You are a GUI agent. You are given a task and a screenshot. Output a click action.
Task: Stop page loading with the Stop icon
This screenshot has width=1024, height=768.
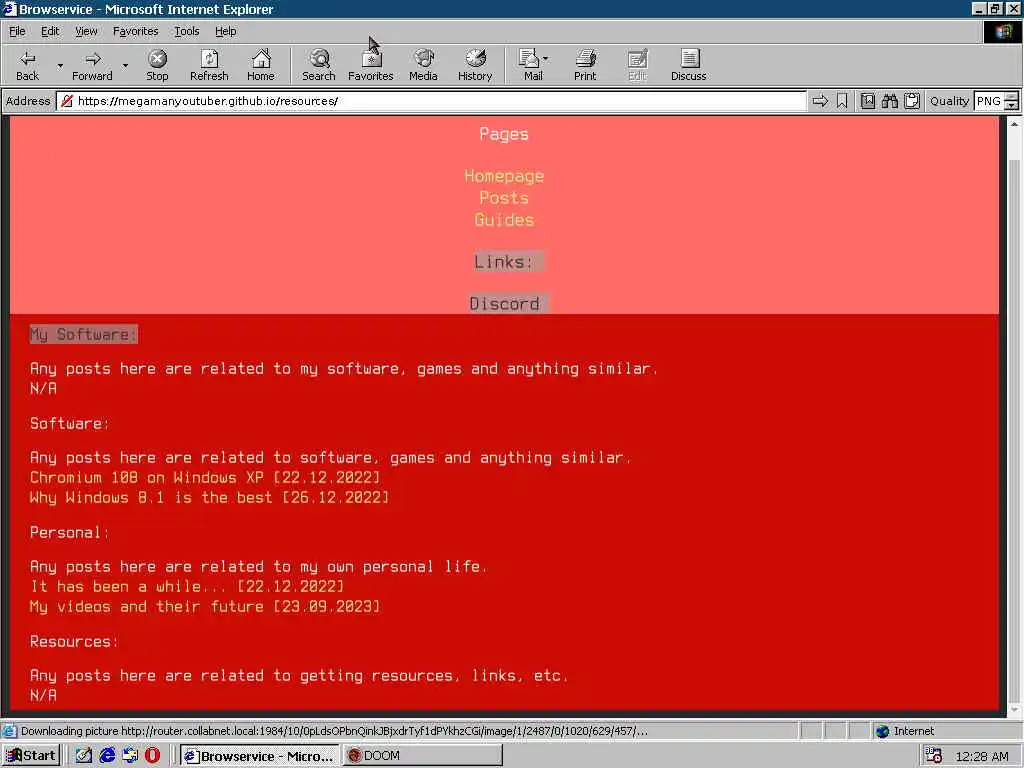[x=157, y=65]
